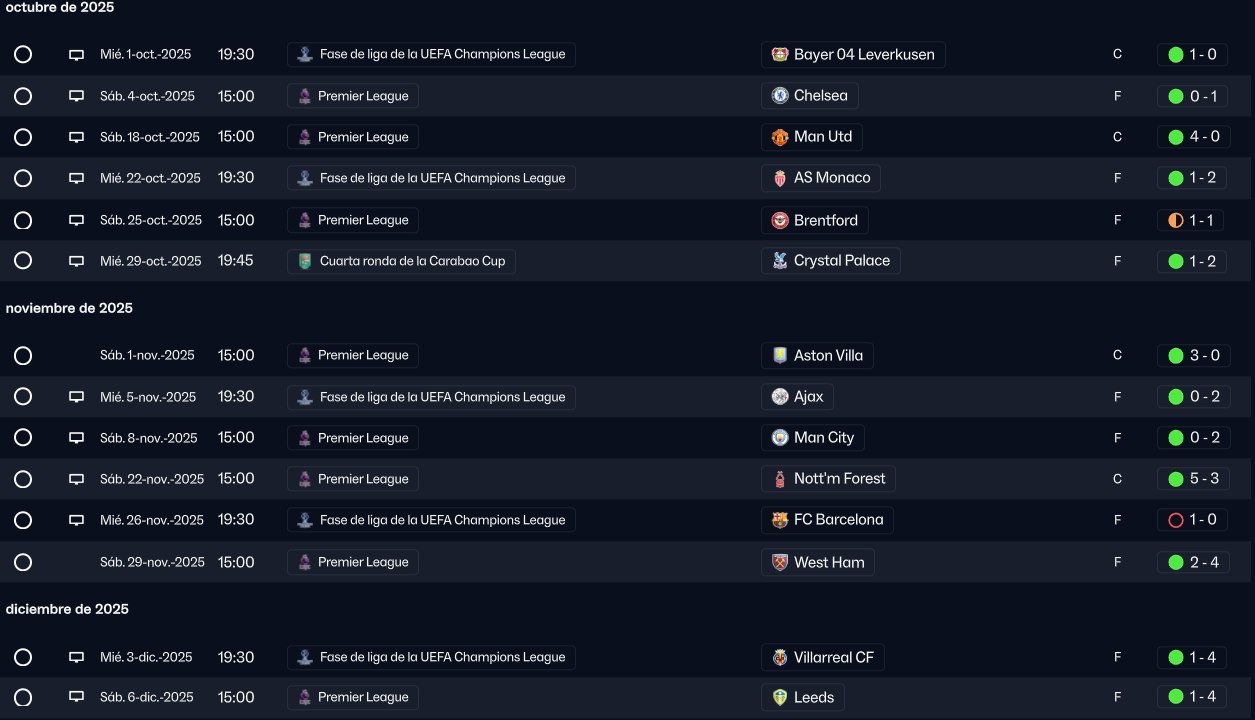
Task: Click the Bayer 04 Leverkusen club crest
Action: click(780, 55)
